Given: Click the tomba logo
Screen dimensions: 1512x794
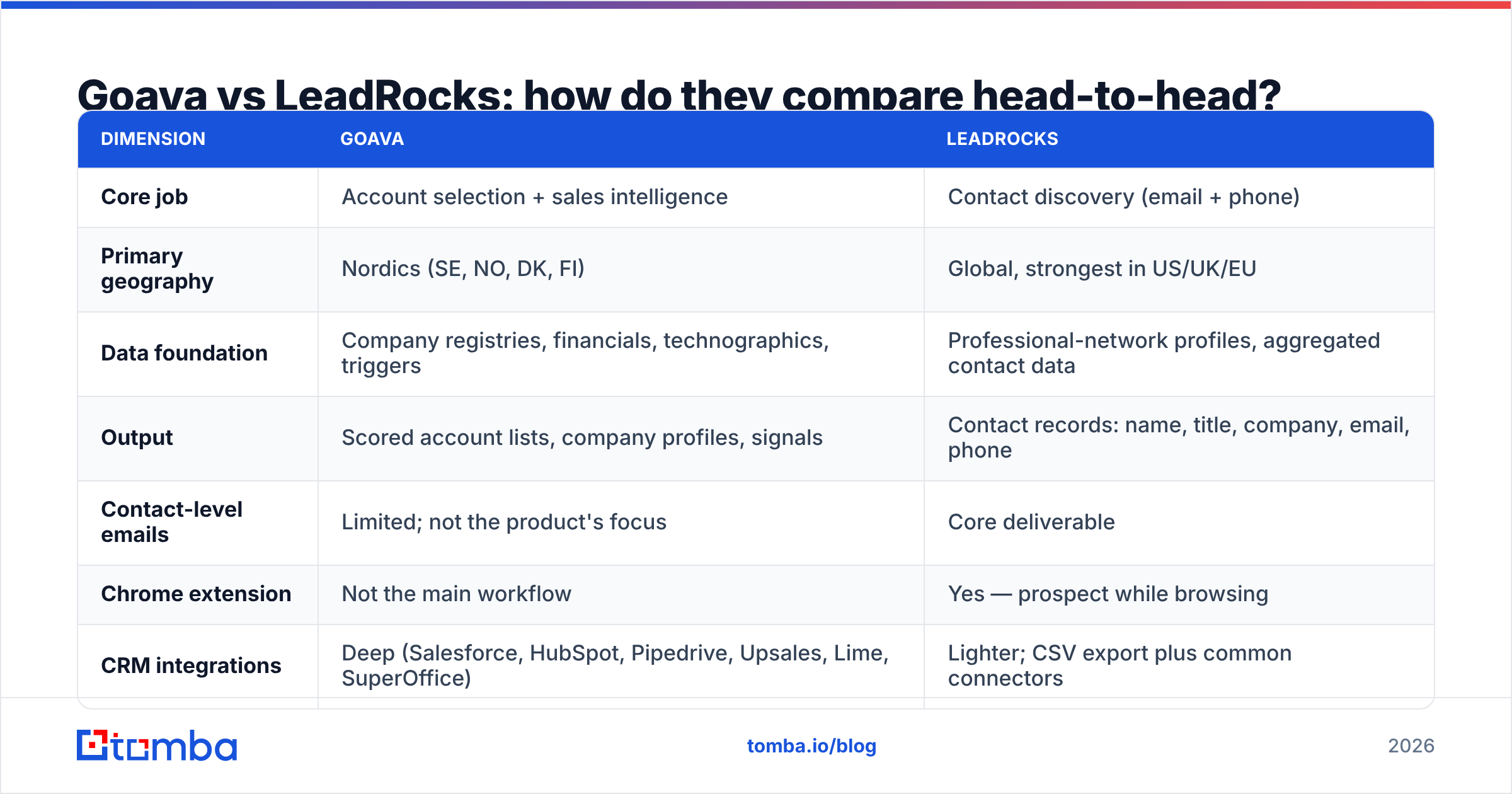Looking at the screenshot, I should [x=157, y=745].
